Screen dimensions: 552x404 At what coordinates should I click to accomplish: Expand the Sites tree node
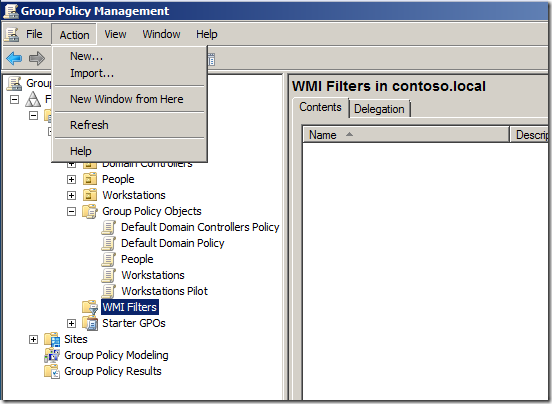pyautogui.click(x=33, y=339)
